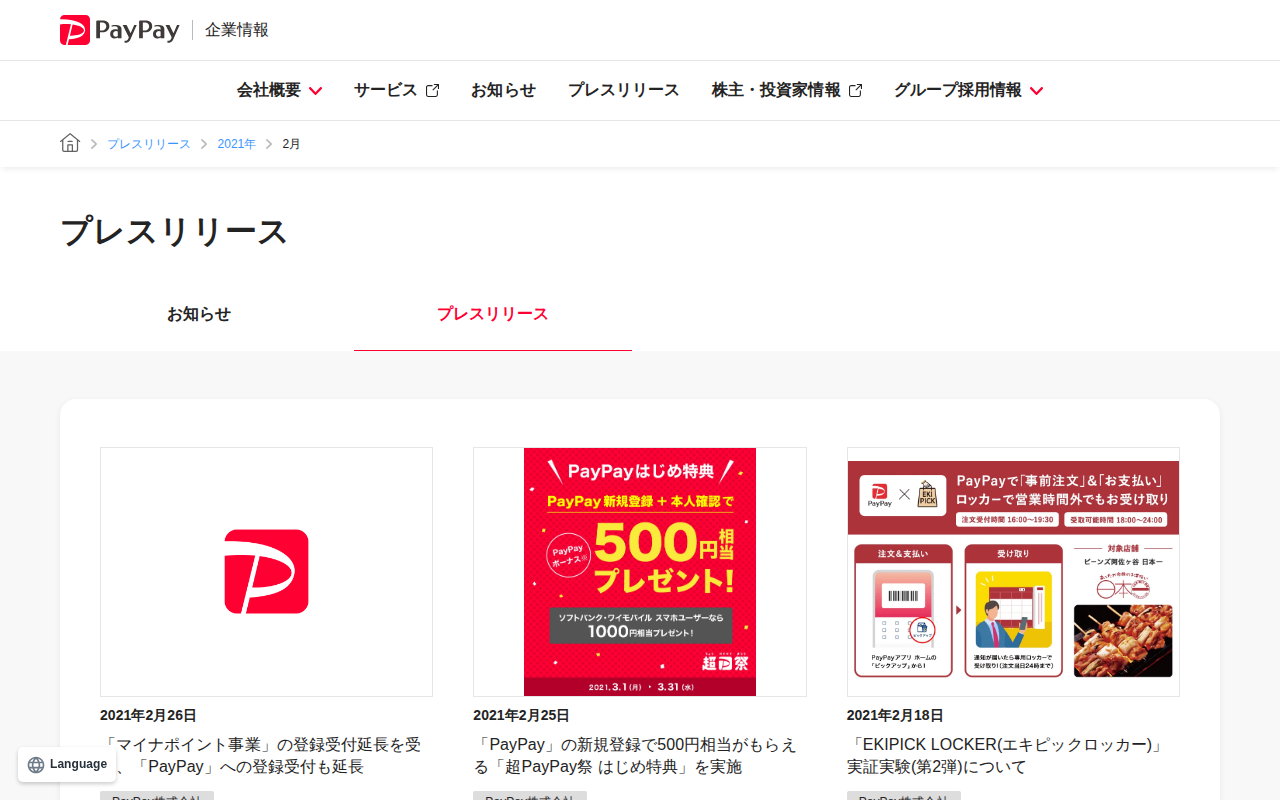The width and height of the screenshot is (1280, 800).
Task: Click the PayPay logo in header
Action: [x=119, y=30]
